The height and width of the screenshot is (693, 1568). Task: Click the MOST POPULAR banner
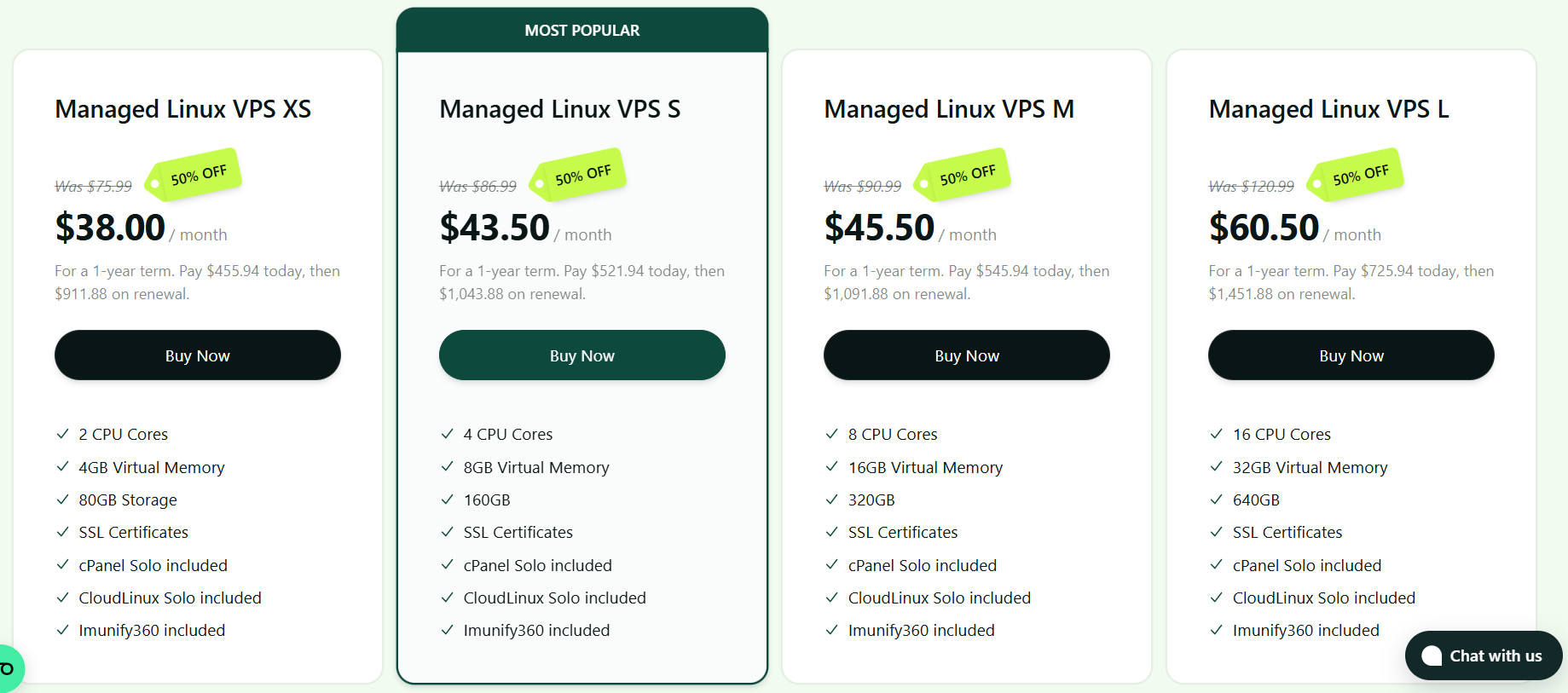581,31
